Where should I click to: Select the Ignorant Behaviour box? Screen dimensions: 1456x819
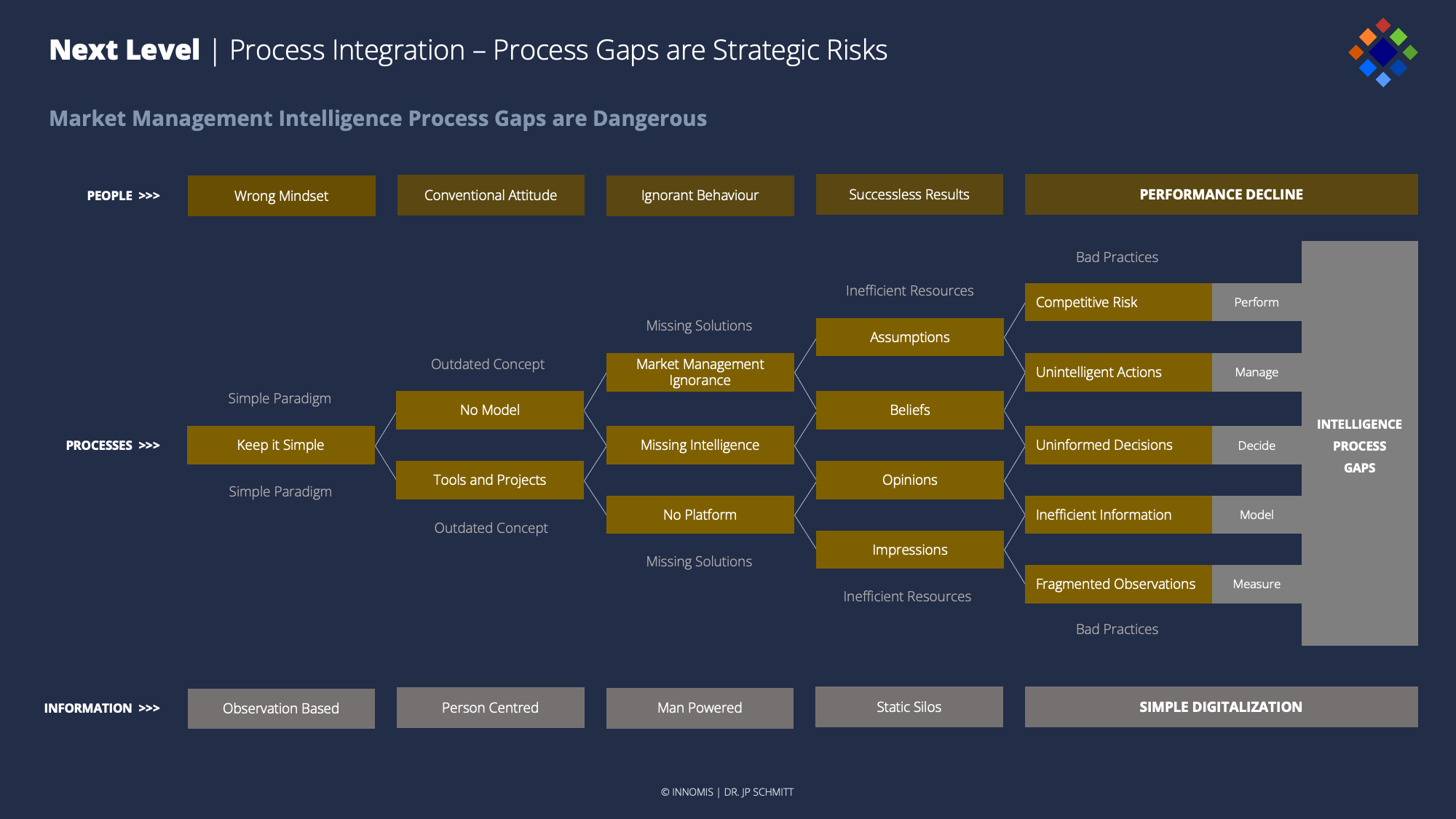700,196
